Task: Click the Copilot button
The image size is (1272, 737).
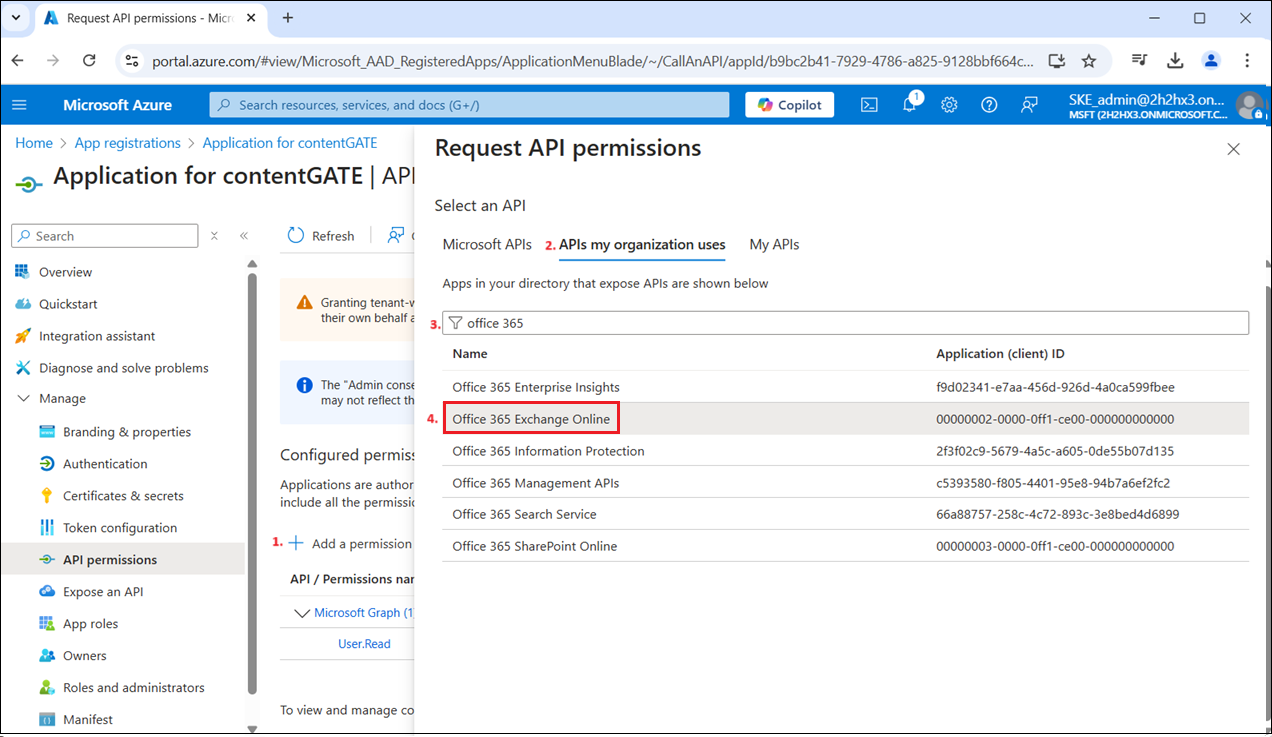Action: click(x=789, y=105)
